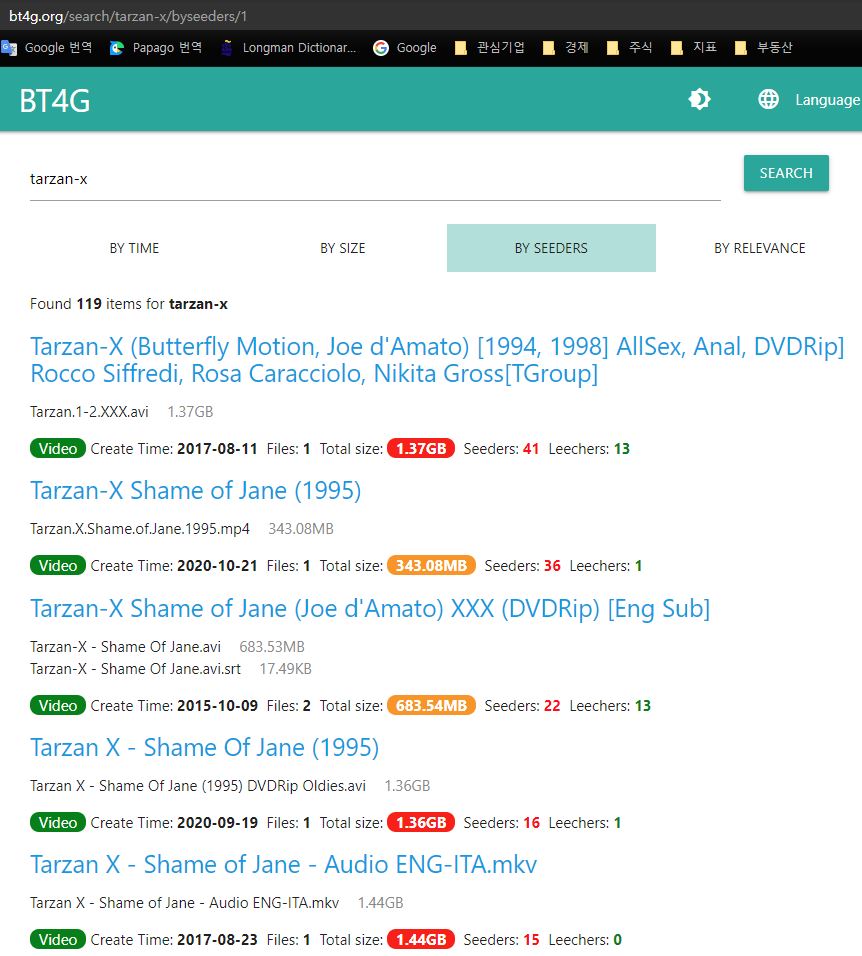
Task: Click the file name Tarzan.X.Shame.of.Jane.1995.mp4
Action: click(140, 529)
